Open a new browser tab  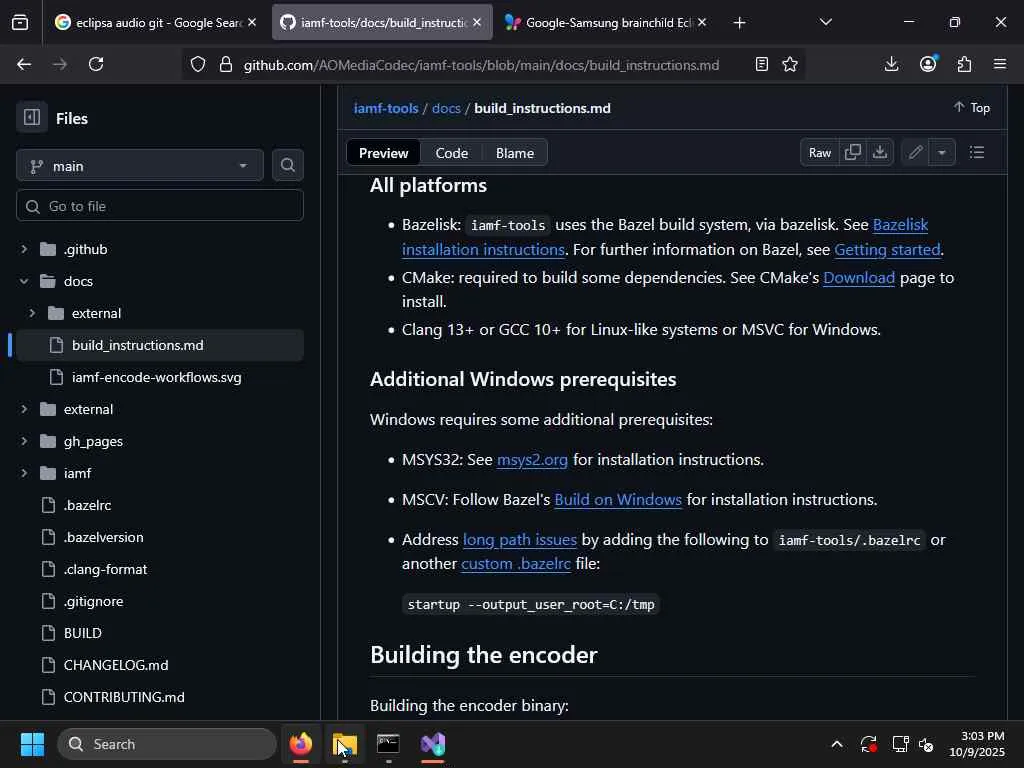(739, 23)
